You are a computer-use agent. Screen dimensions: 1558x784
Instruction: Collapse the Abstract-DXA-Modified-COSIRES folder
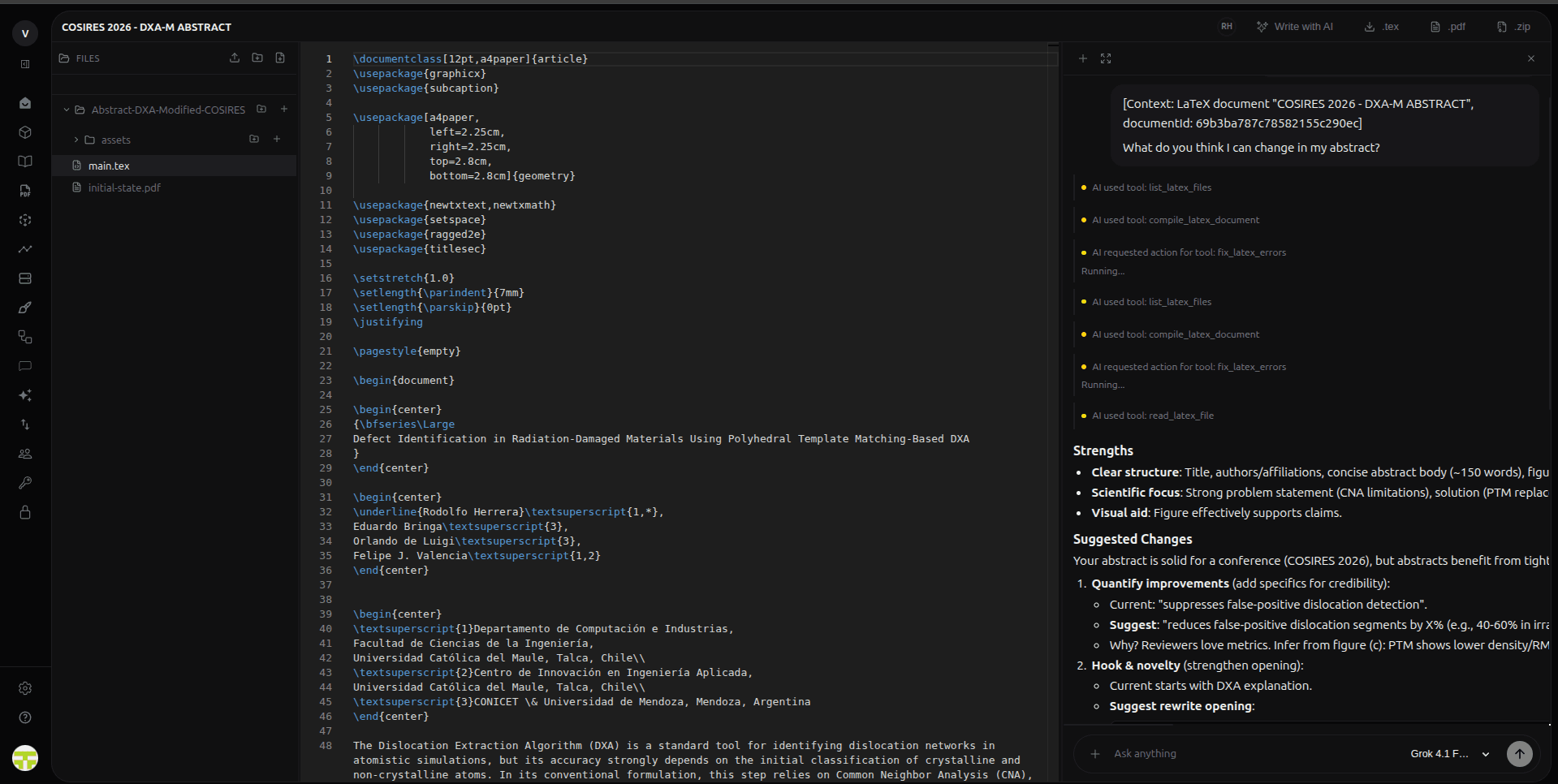67,110
